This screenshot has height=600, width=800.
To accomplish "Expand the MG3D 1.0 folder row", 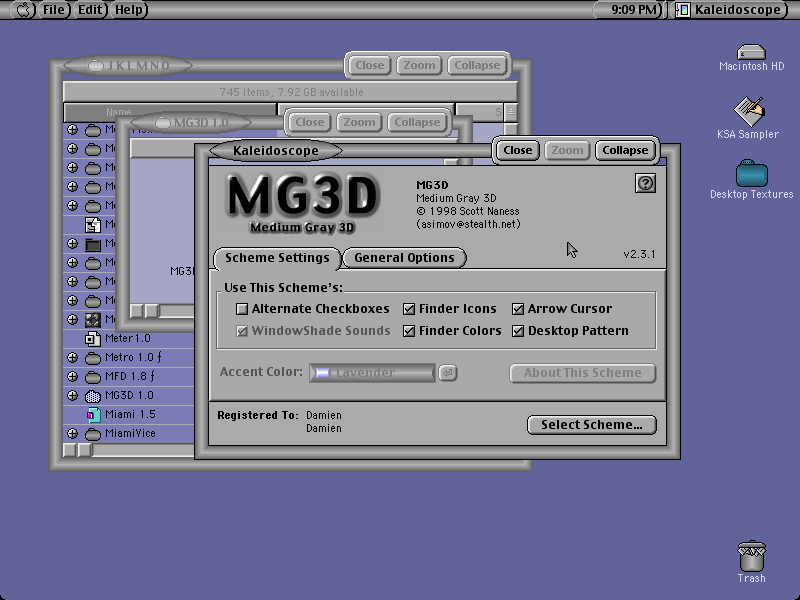I will pos(72,395).
